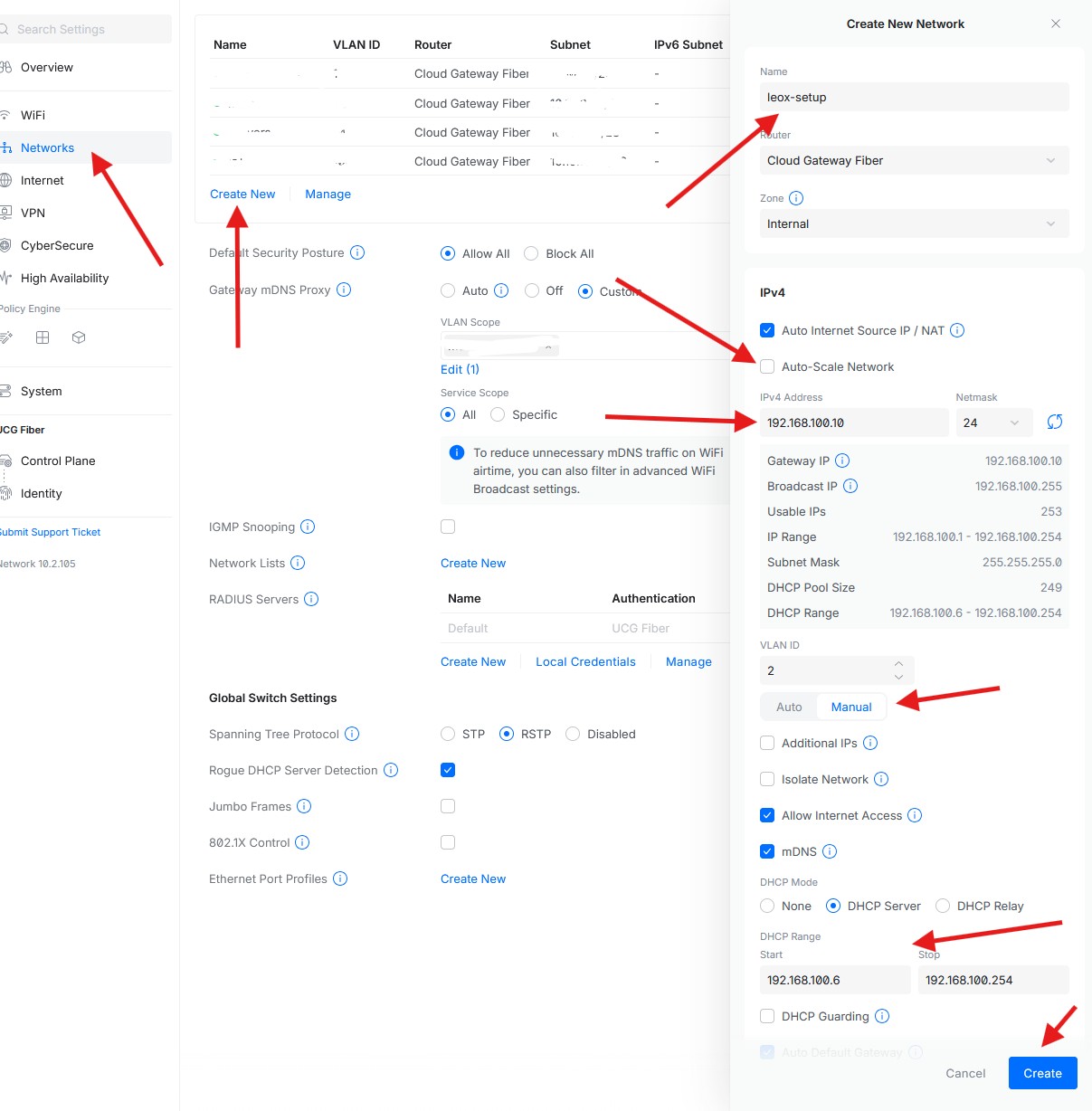Enable the Auto-Scale Network checkbox
This screenshot has height=1111, width=1092.
(x=767, y=366)
